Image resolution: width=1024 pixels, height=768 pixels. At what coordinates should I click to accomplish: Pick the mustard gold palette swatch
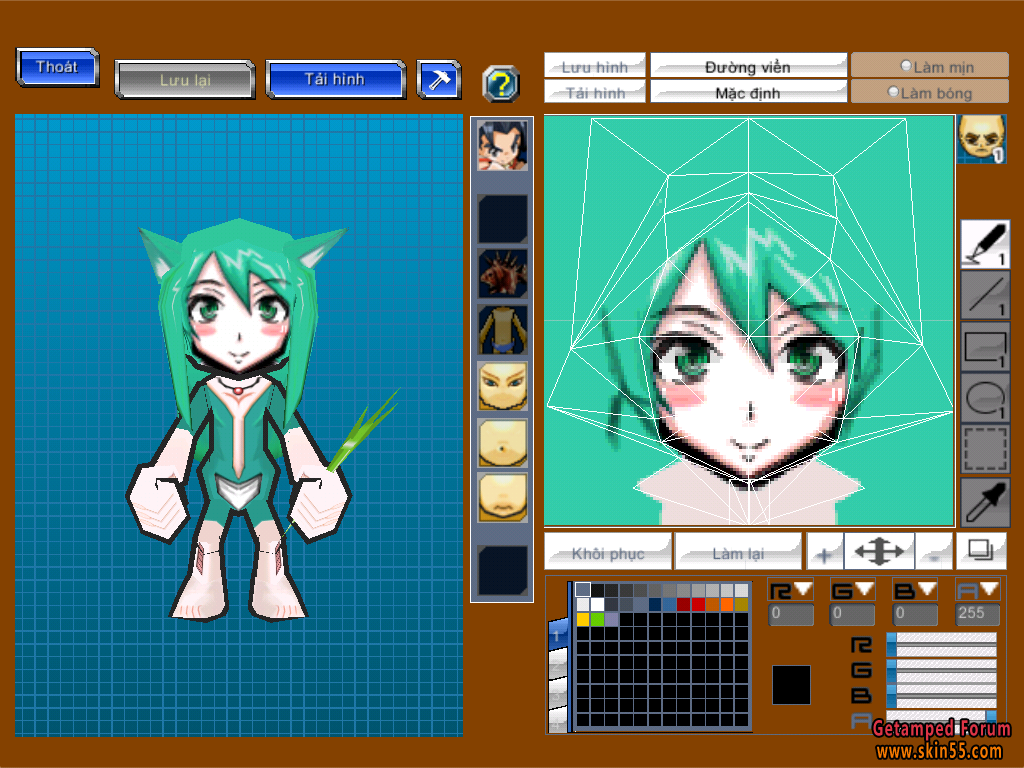coord(741,604)
